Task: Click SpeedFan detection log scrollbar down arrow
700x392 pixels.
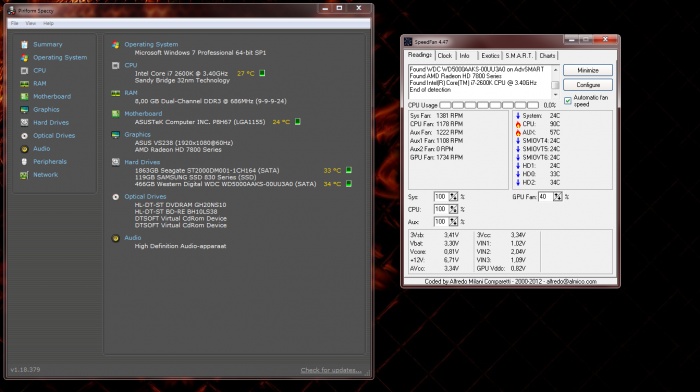Action: 555,95
